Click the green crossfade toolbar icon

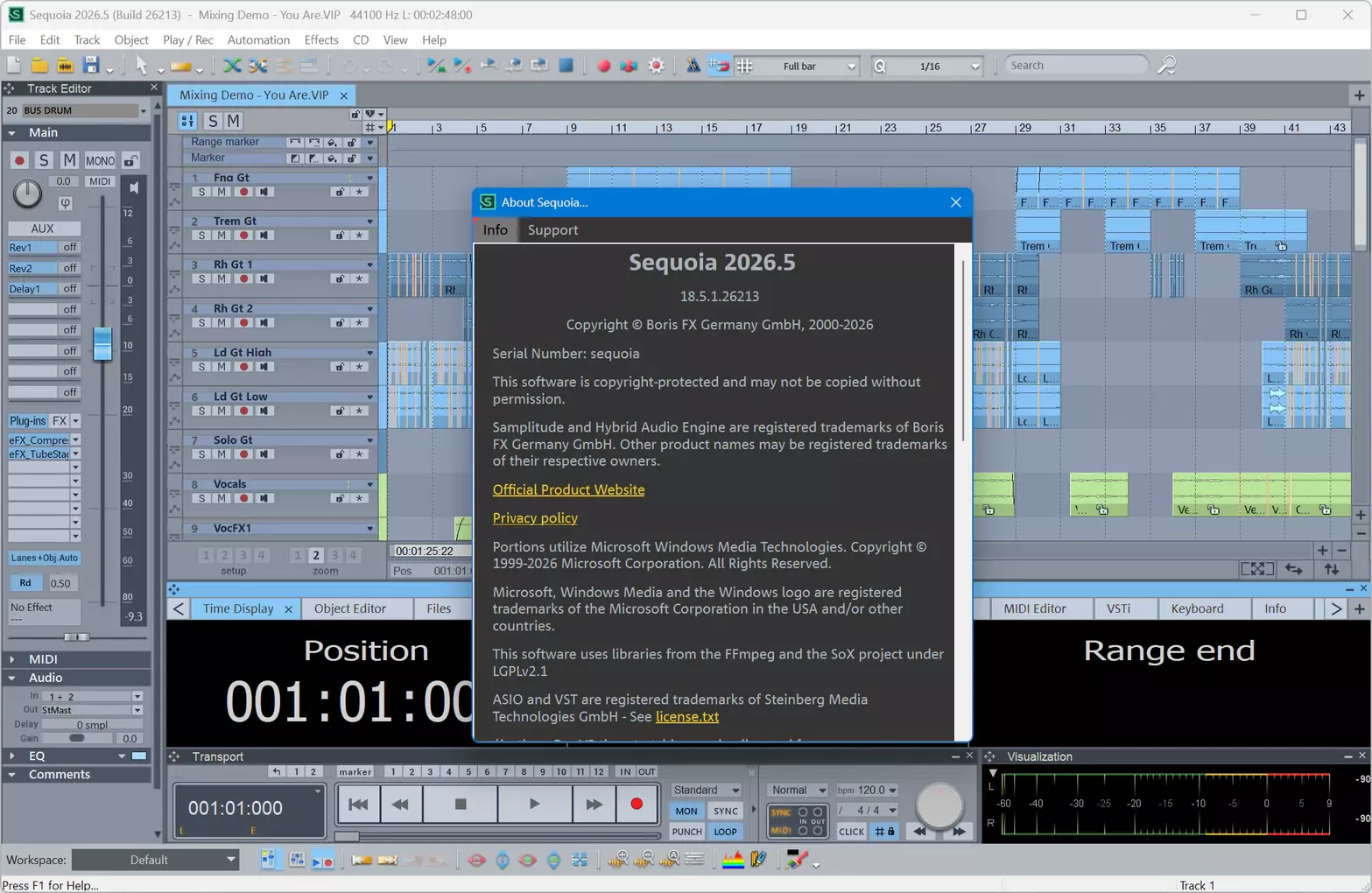232,66
